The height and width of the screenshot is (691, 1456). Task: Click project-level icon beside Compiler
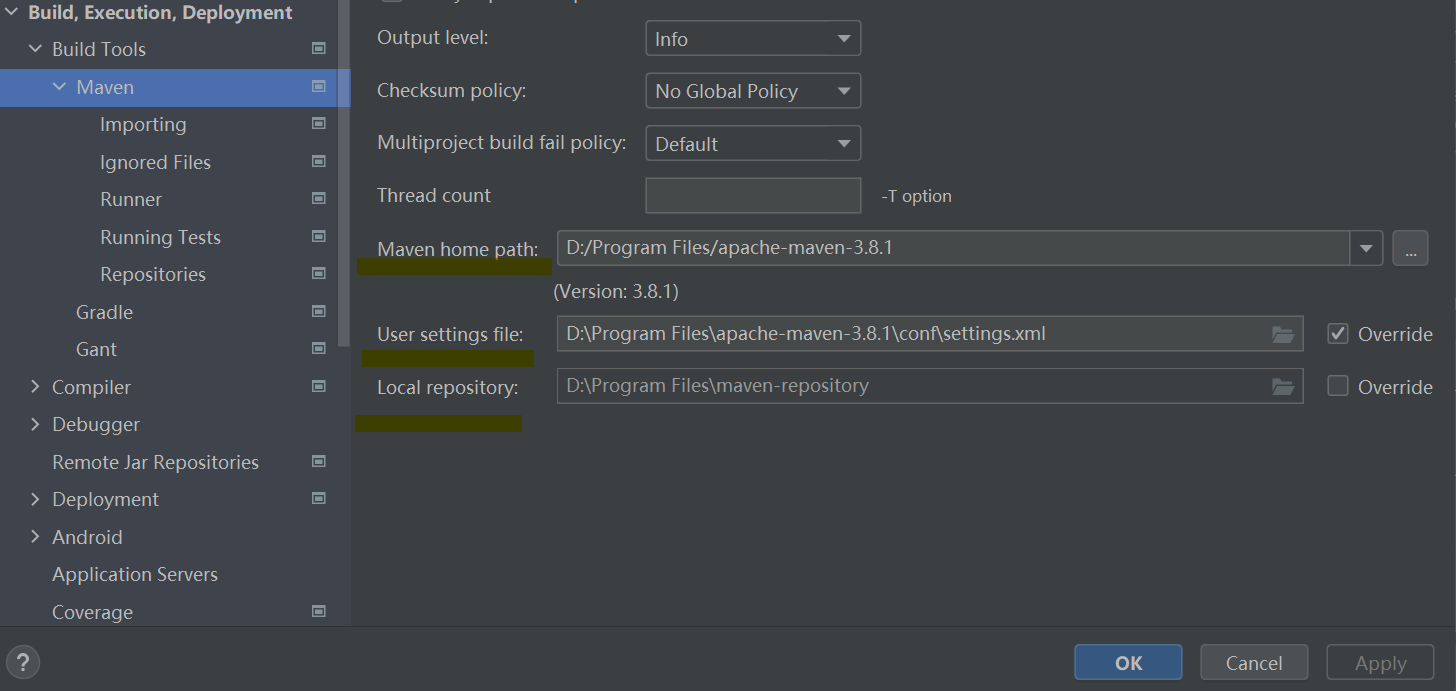coord(319,386)
